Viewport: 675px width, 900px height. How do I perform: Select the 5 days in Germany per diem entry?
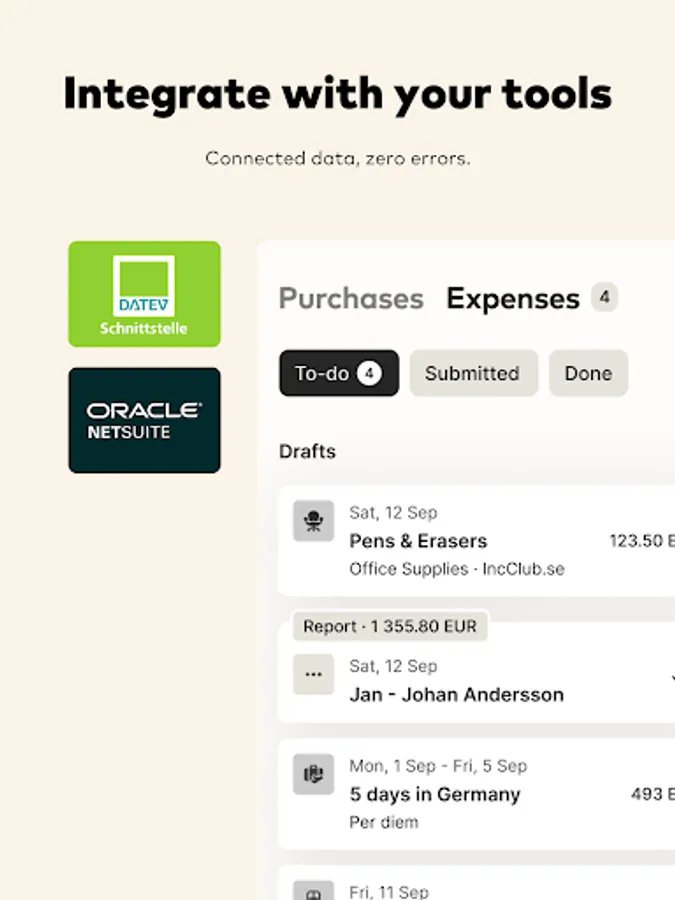point(434,794)
